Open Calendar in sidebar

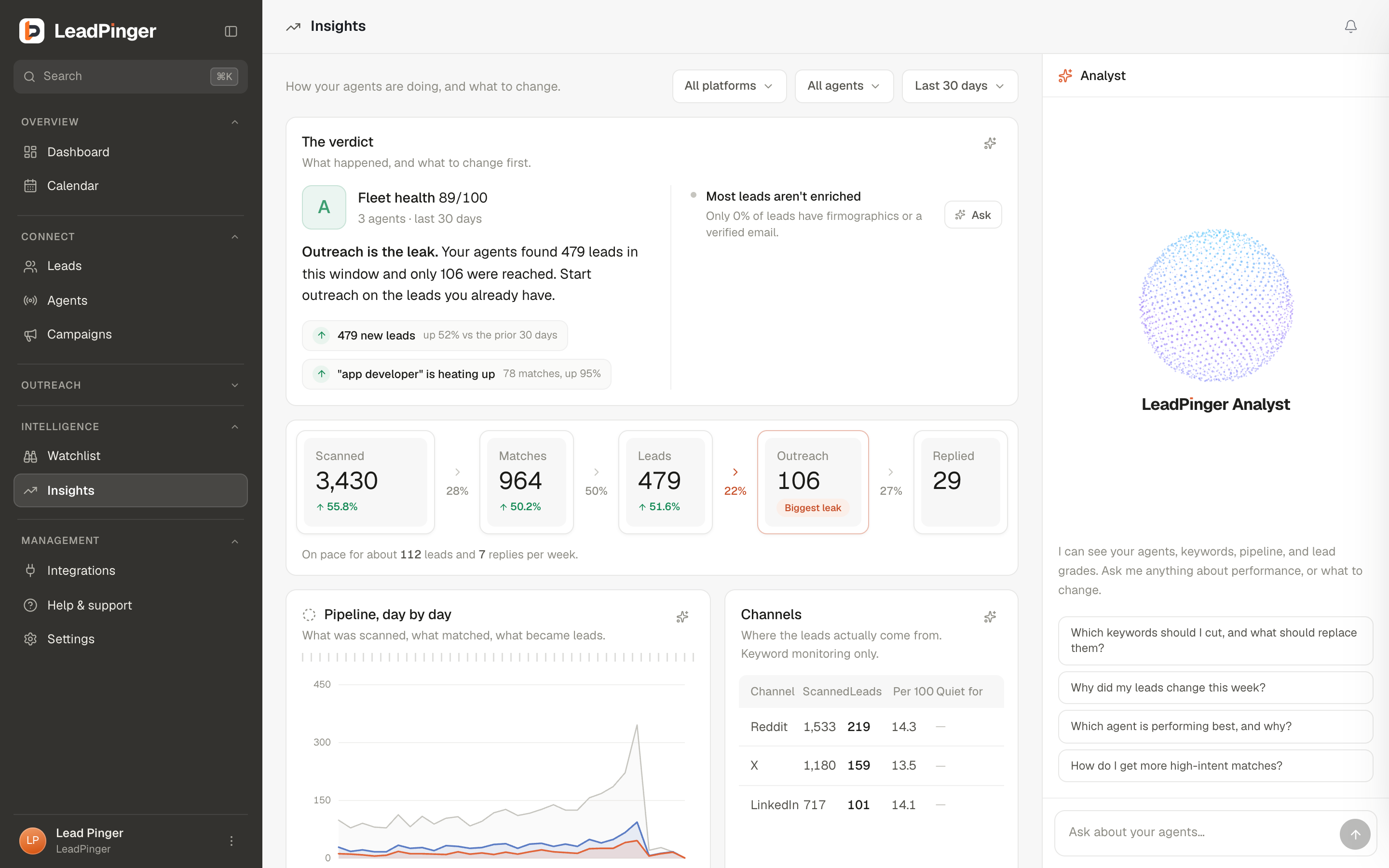pos(130,186)
